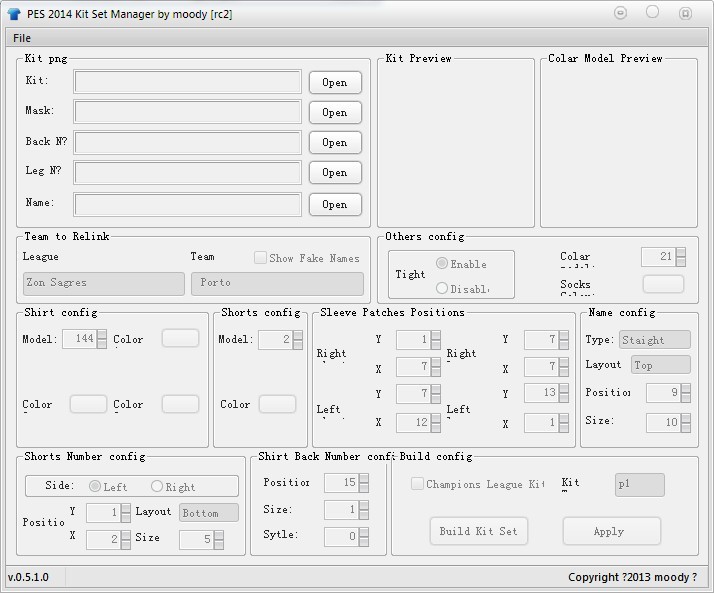Click the Kit path input field
This screenshot has width=714, height=593.
point(187,82)
